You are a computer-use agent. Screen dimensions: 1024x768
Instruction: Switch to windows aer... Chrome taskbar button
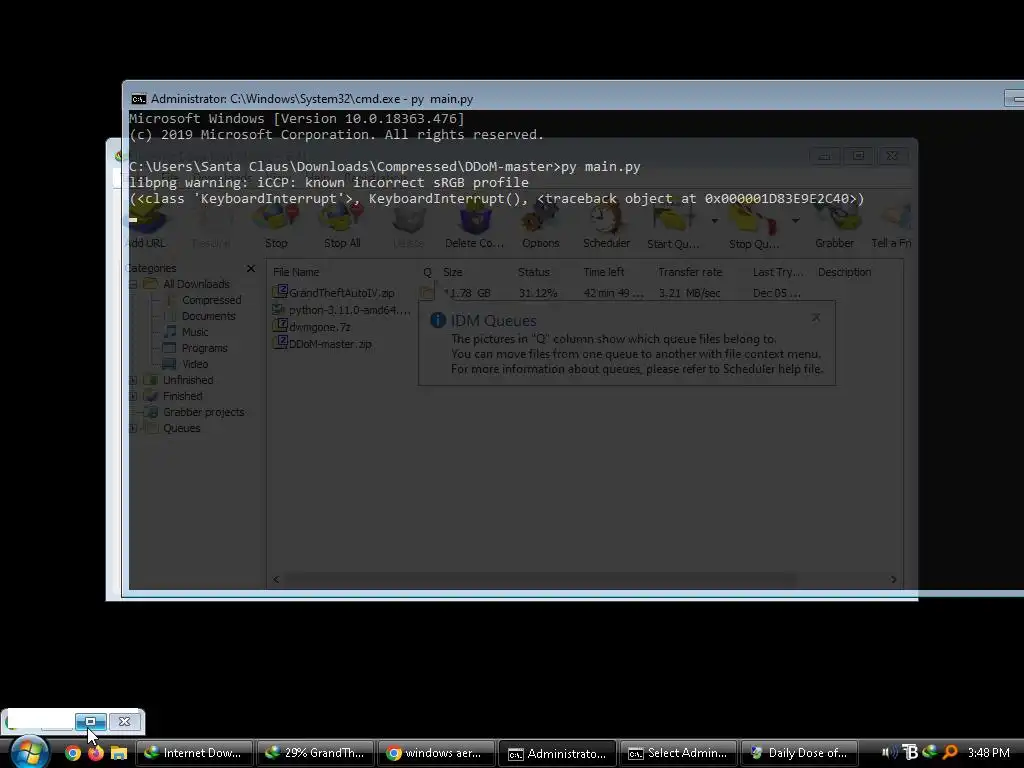pyautogui.click(x=436, y=753)
